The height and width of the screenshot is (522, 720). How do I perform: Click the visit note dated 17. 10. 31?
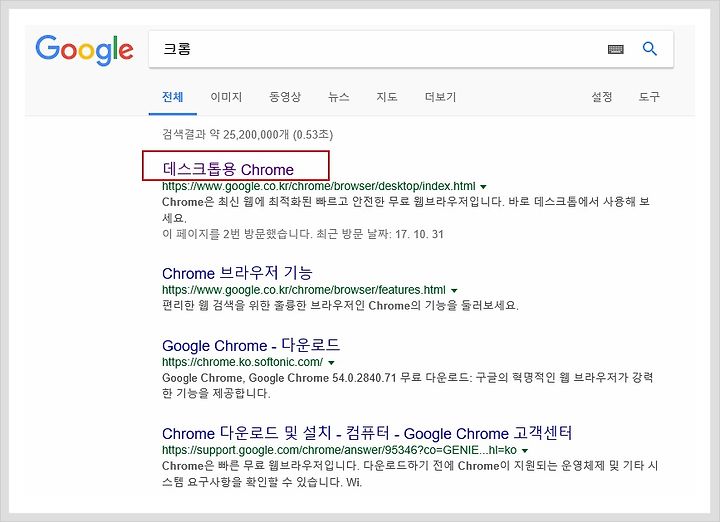(x=303, y=234)
